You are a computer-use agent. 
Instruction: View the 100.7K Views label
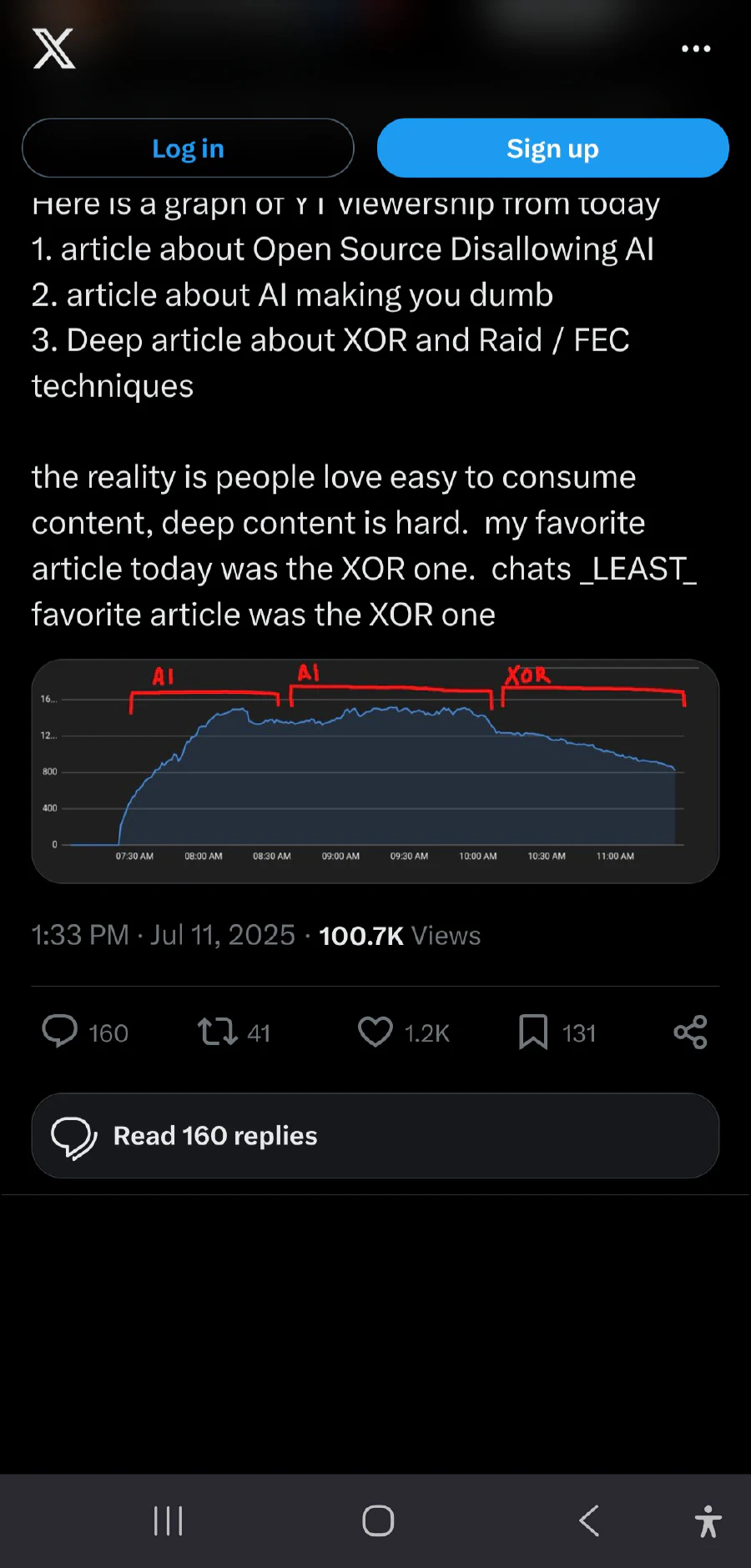click(400, 935)
